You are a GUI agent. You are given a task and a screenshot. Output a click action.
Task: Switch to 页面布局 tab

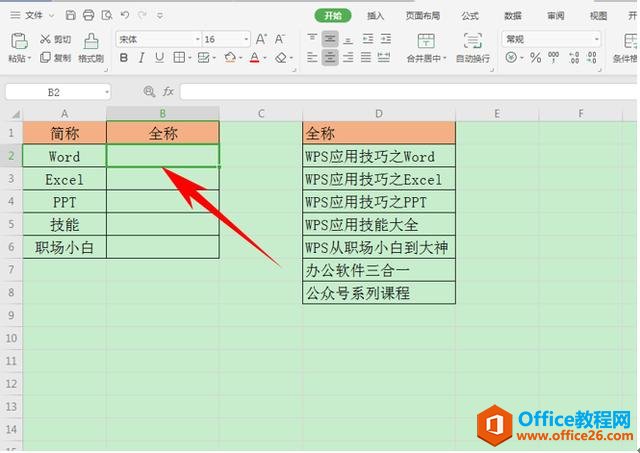(x=423, y=16)
